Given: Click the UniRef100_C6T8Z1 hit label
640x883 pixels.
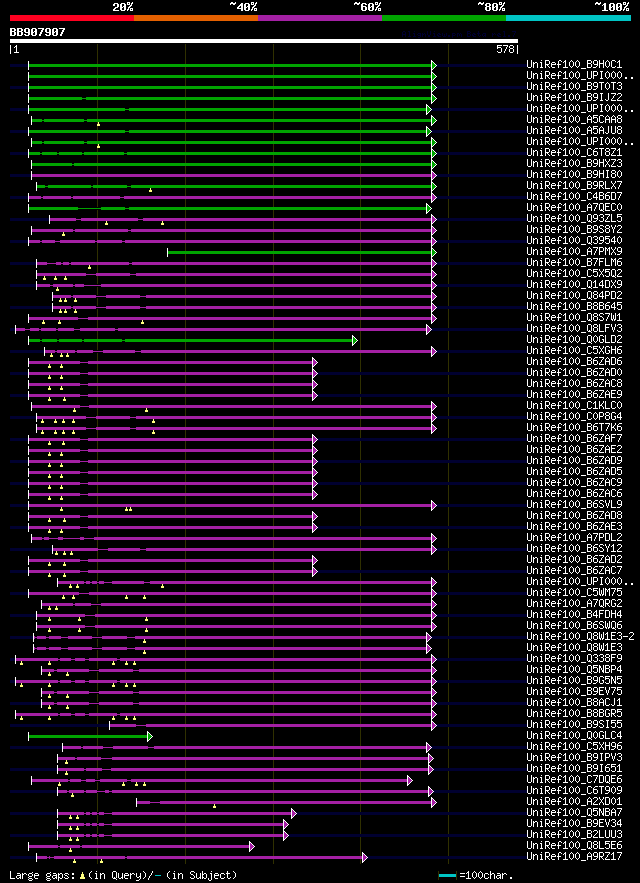Looking at the screenshot, I should (574, 153).
